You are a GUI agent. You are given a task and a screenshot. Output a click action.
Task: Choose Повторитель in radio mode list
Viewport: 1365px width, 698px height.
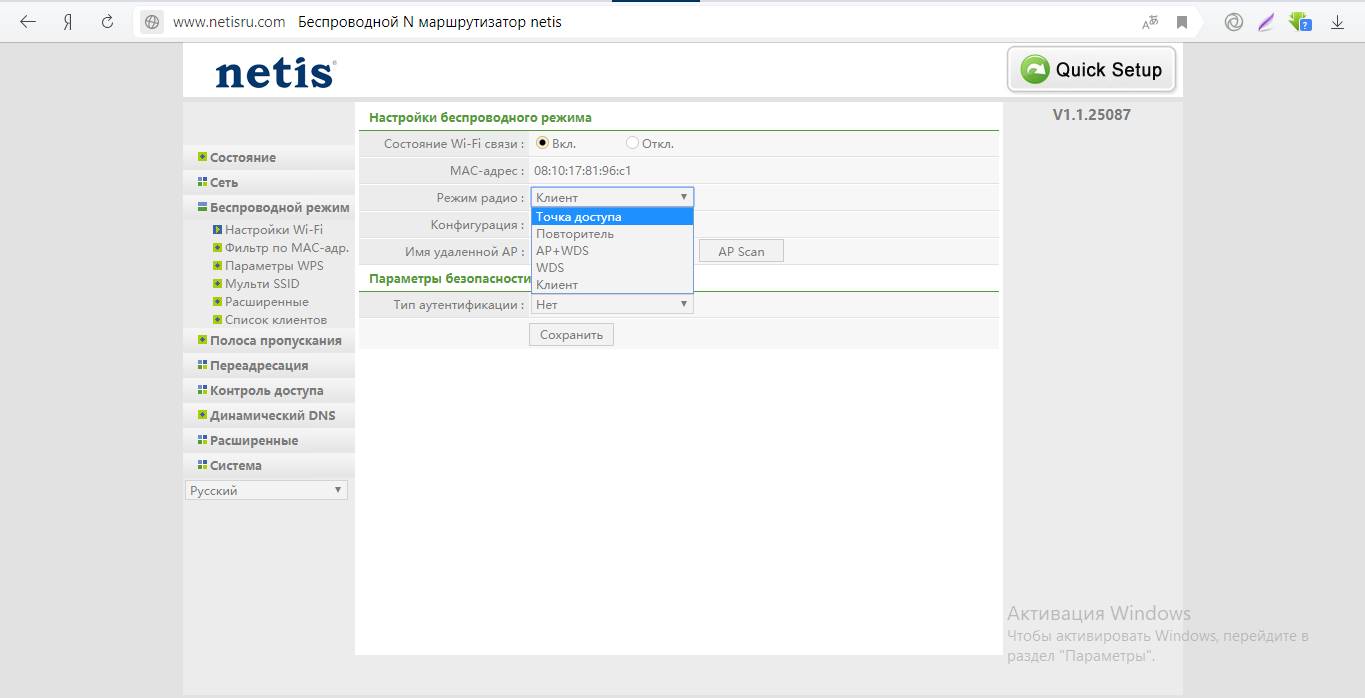(612, 234)
